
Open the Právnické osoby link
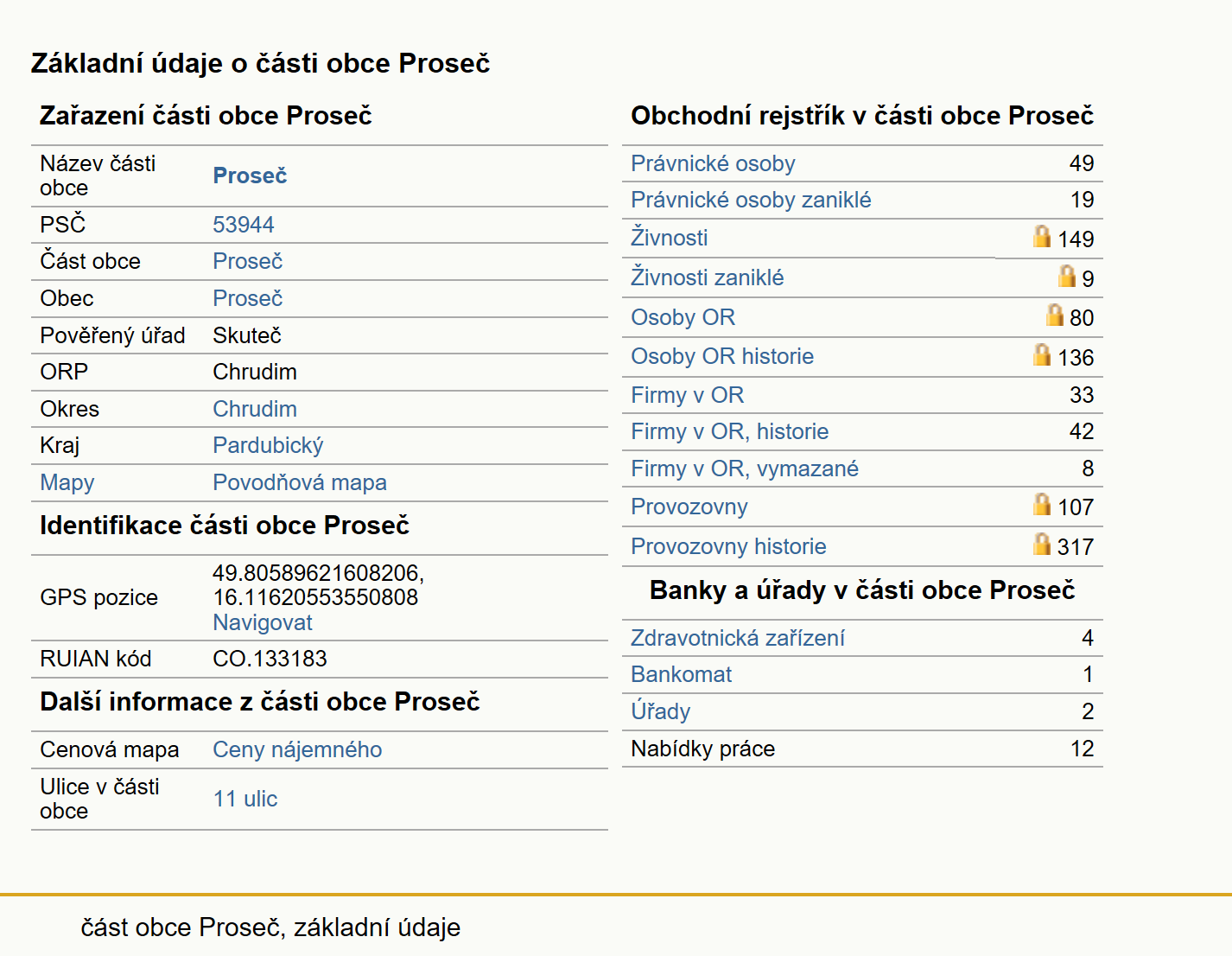tap(713, 163)
